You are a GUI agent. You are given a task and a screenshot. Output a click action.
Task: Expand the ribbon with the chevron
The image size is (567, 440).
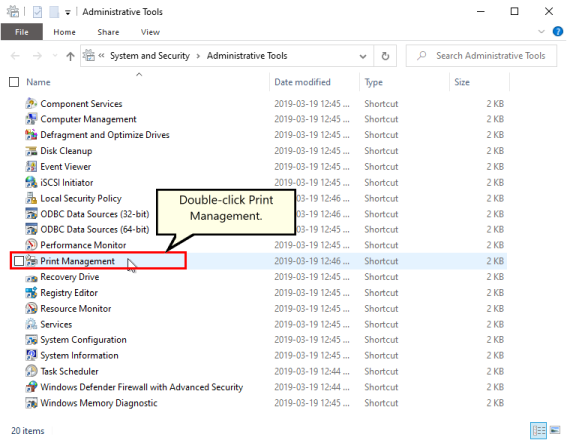pos(541,32)
